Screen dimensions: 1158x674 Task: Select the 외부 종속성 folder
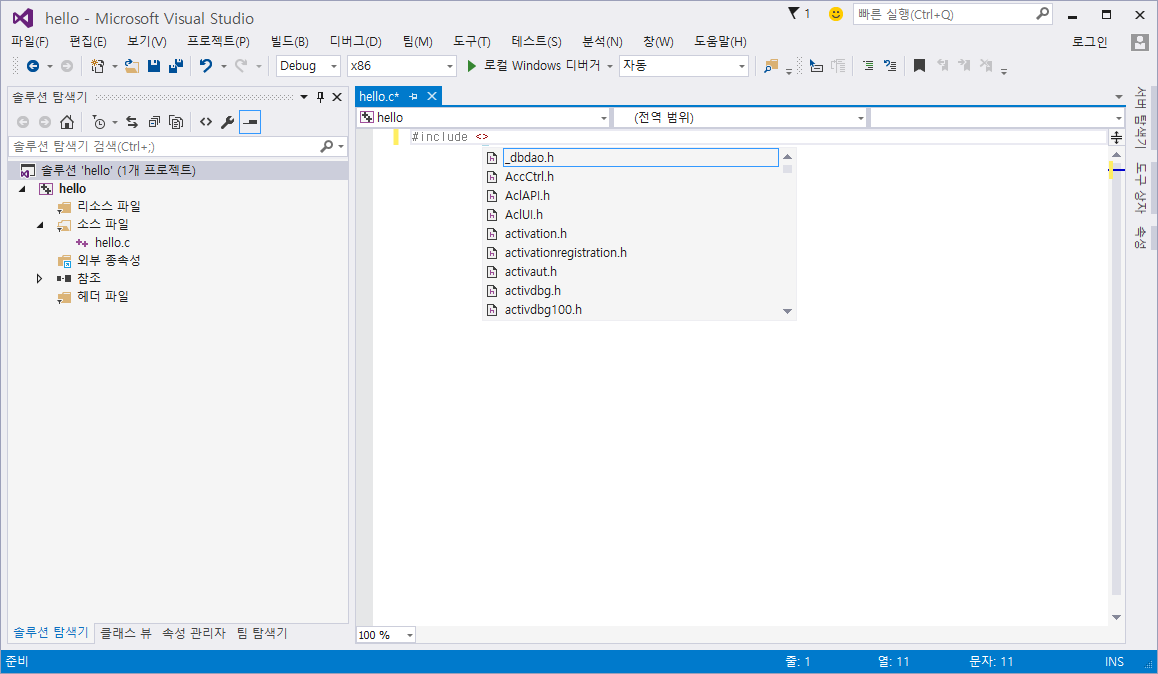[109, 261]
